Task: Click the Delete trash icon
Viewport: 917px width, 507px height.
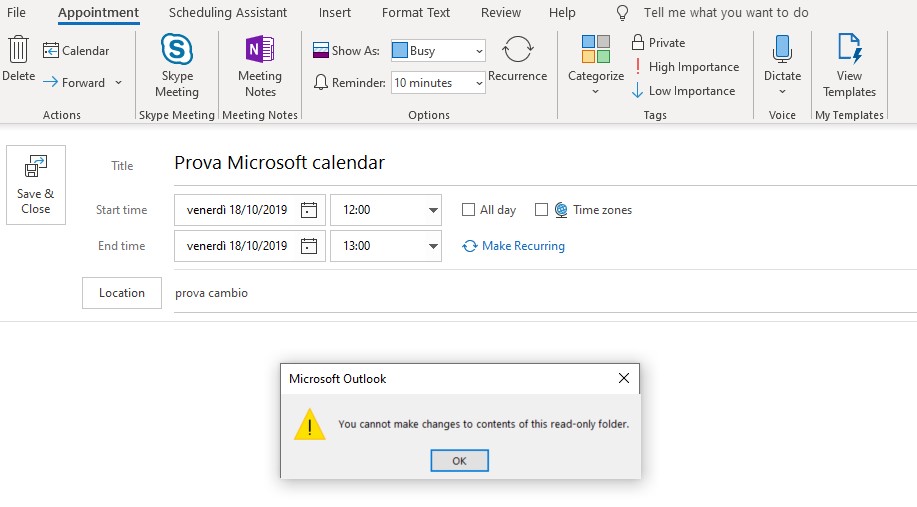Action: tap(18, 50)
